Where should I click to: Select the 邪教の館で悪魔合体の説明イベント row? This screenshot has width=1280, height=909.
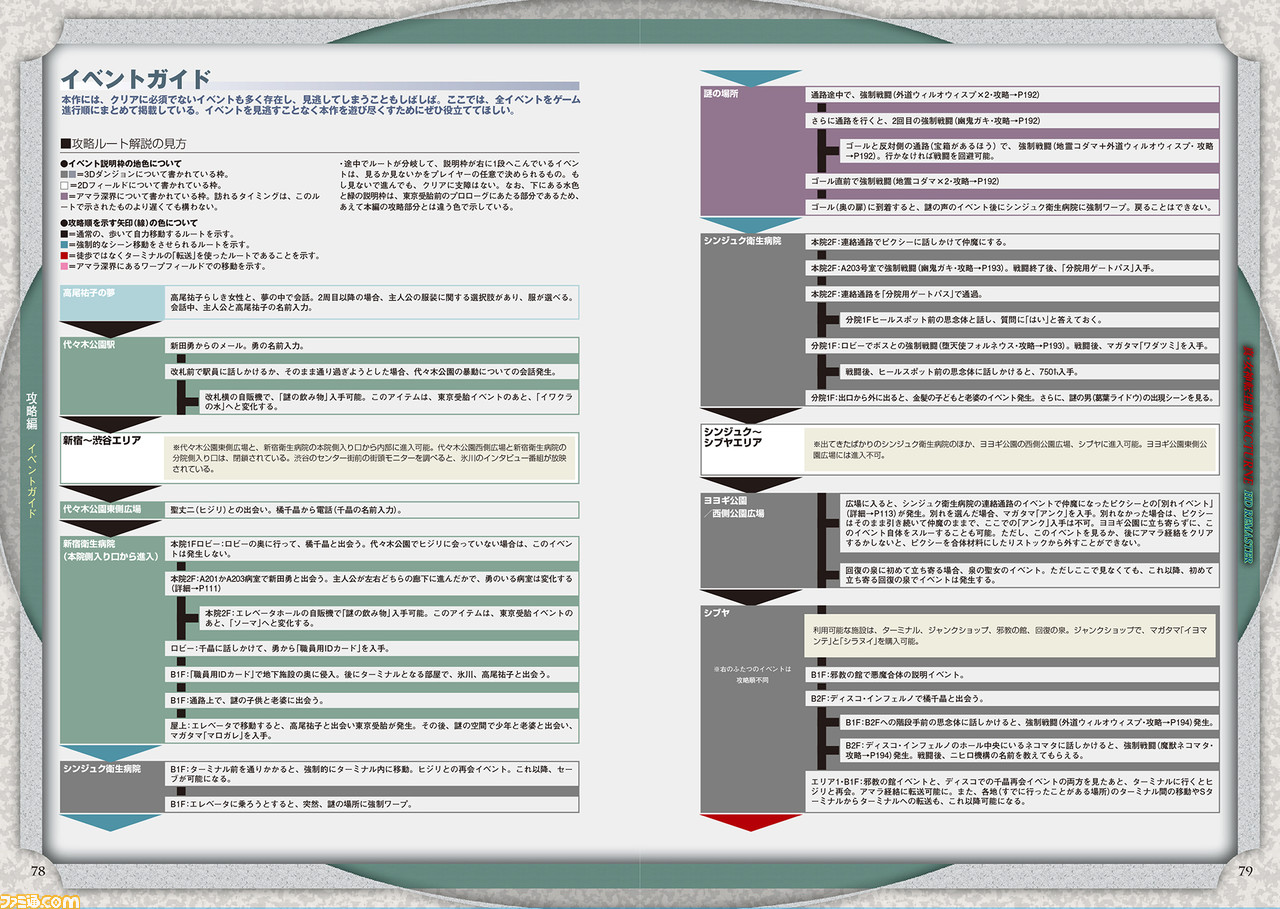pyautogui.click(x=1011, y=675)
